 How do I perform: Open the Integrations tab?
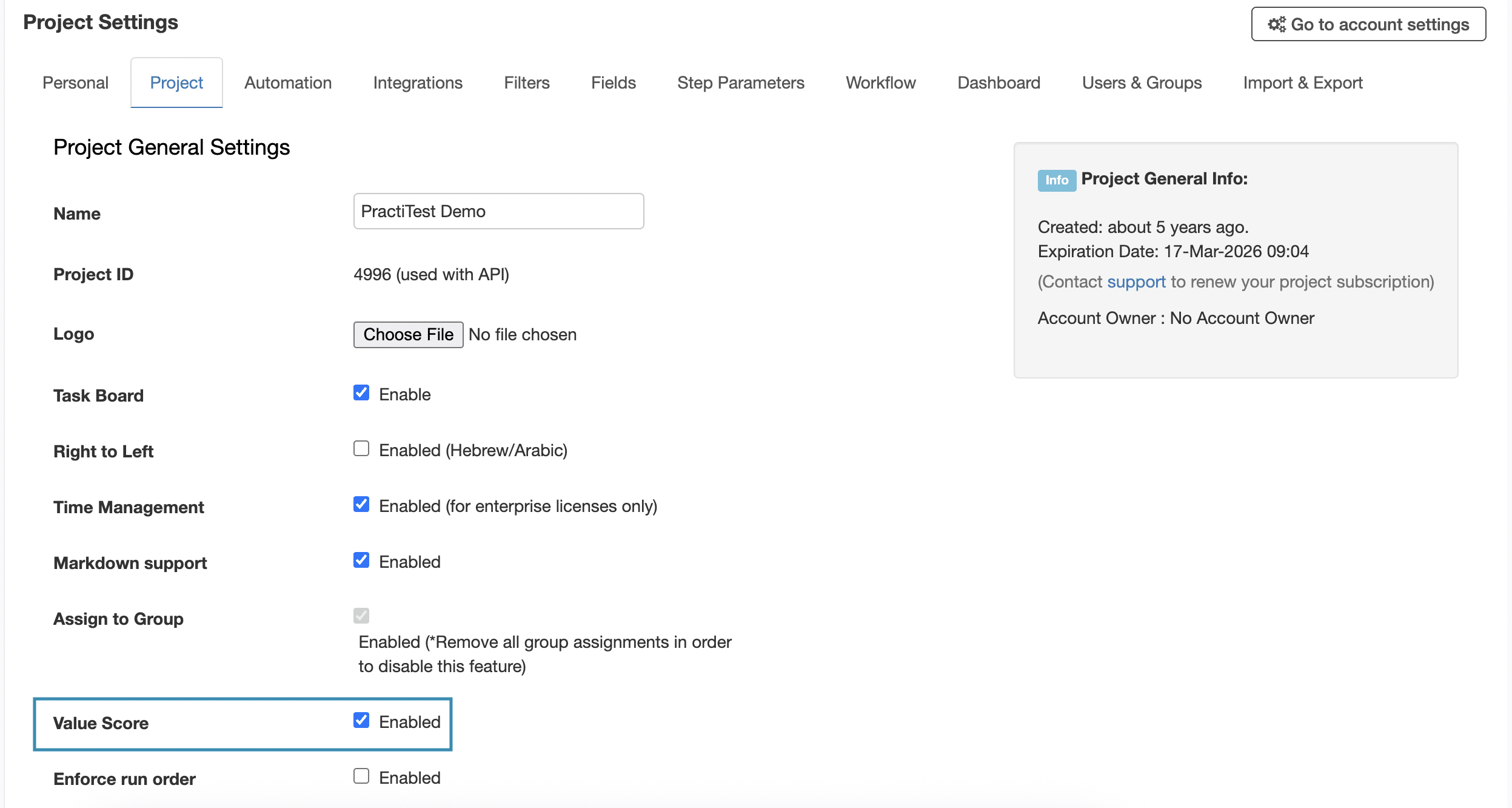tap(418, 82)
